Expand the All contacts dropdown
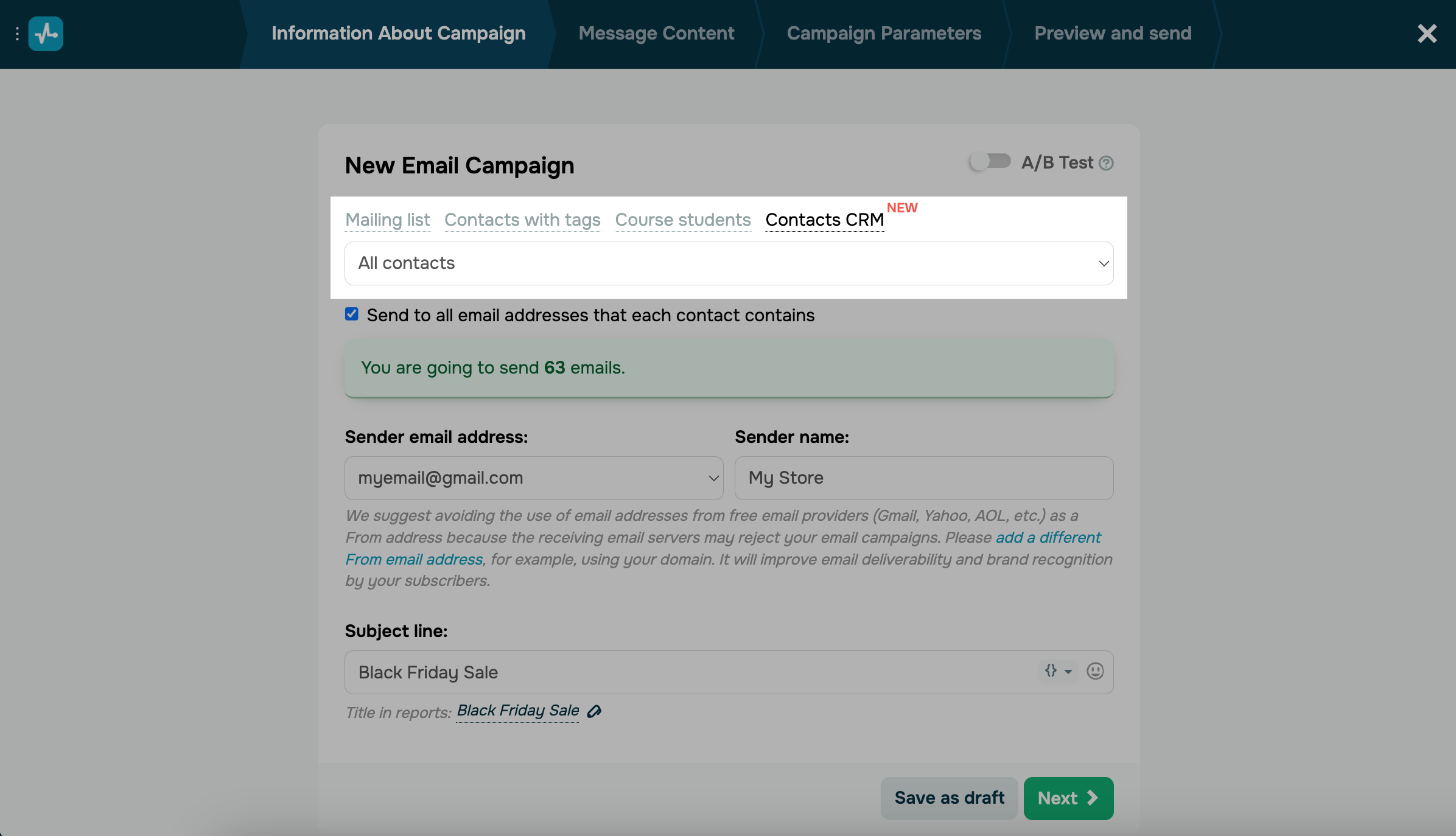 click(729, 263)
